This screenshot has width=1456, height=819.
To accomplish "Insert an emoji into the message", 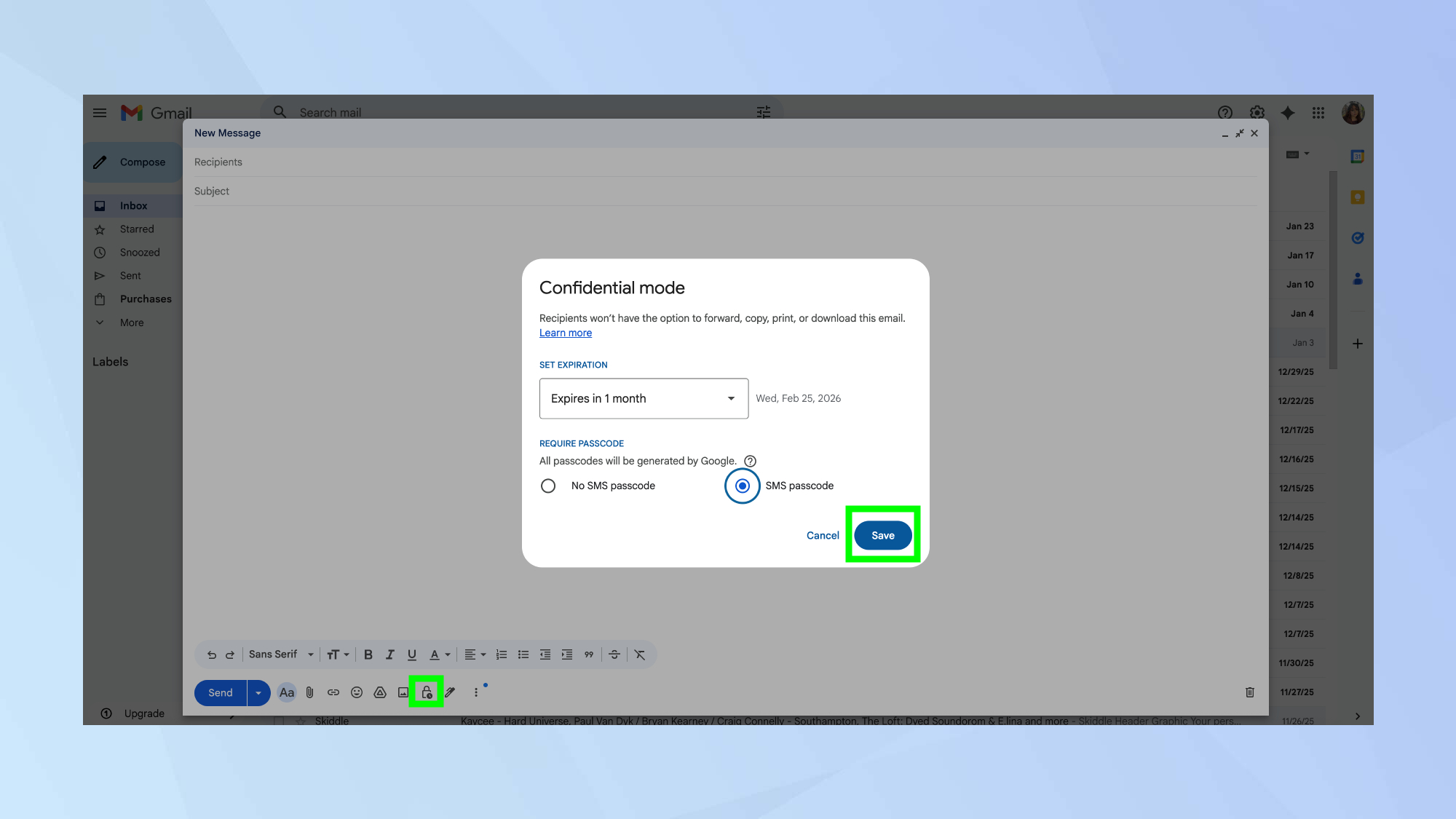I will coord(357,692).
